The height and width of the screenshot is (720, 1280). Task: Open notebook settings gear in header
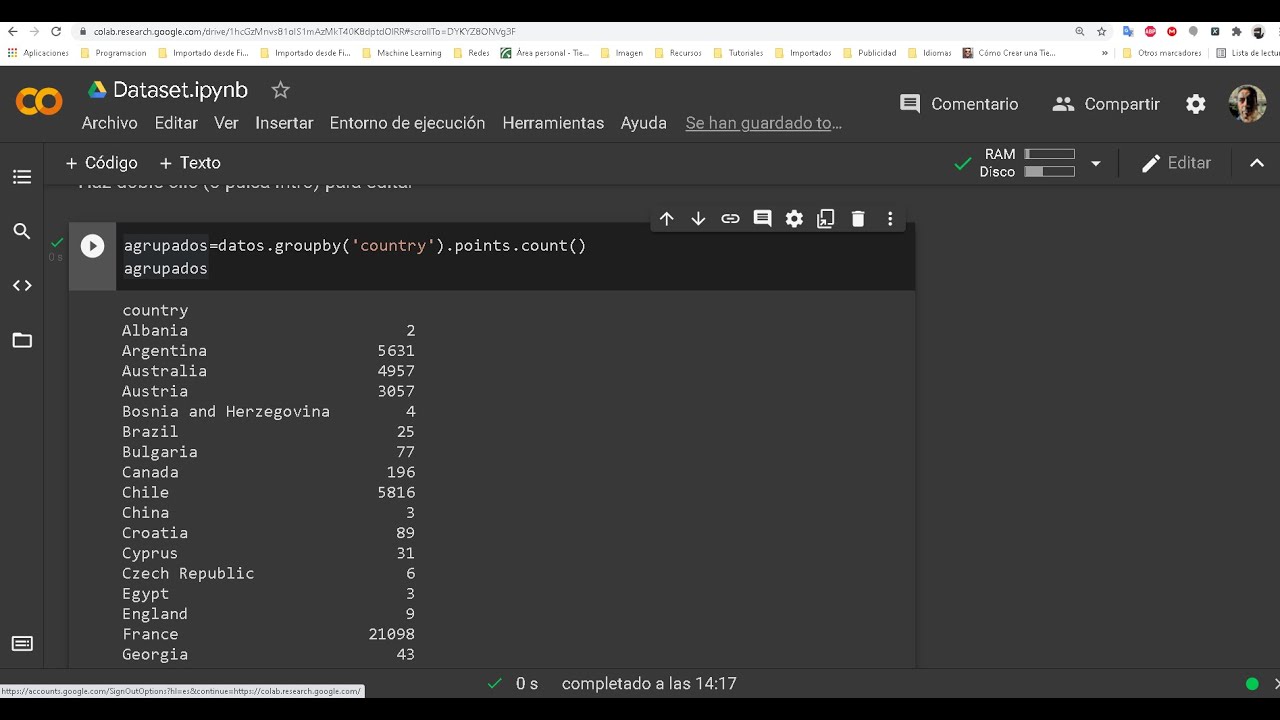1196,104
